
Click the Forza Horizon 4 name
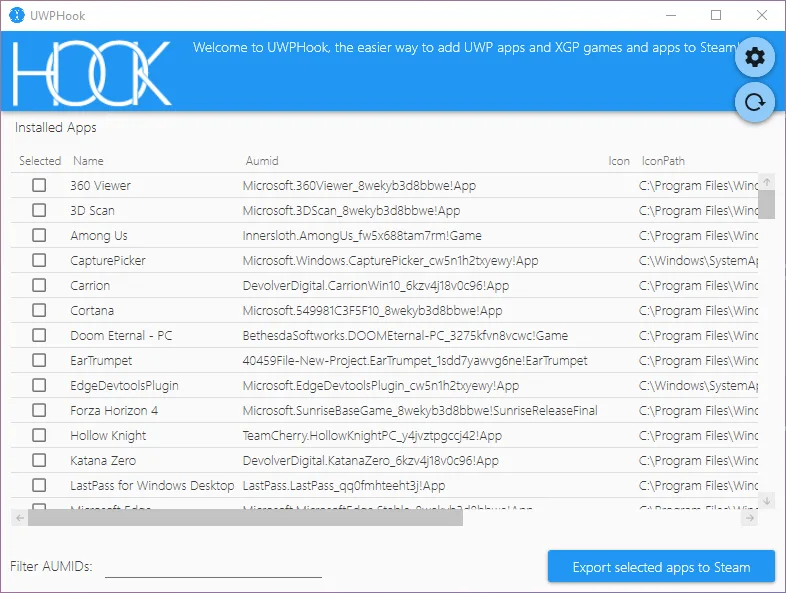click(114, 411)
